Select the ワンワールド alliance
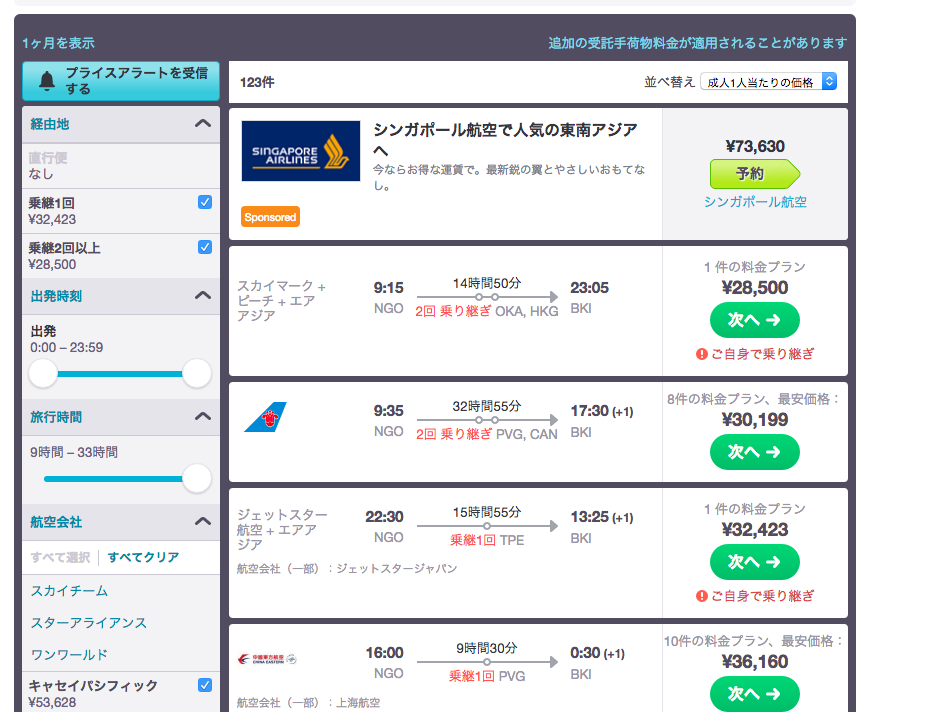The height and width of the screenshot is (712, 936). tap(69, 655)
